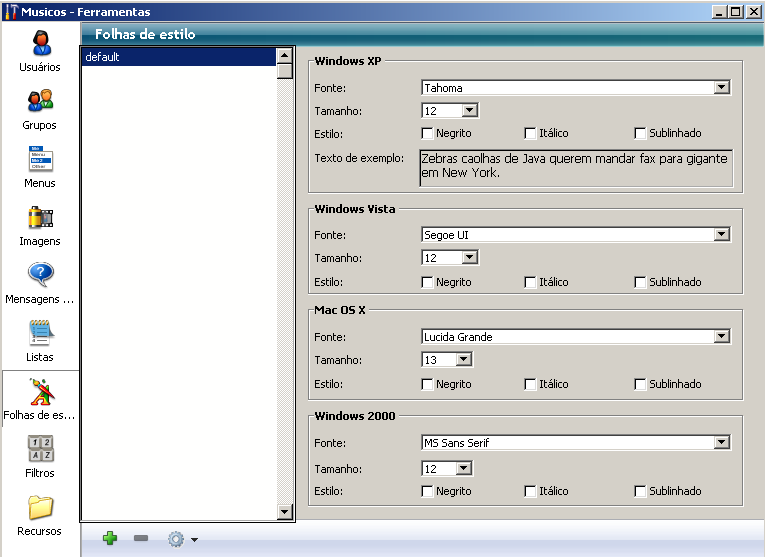Viewport: 765px width, 557px height.
Task: Open the Filtros sidebar icon
Action: (40, 449)
